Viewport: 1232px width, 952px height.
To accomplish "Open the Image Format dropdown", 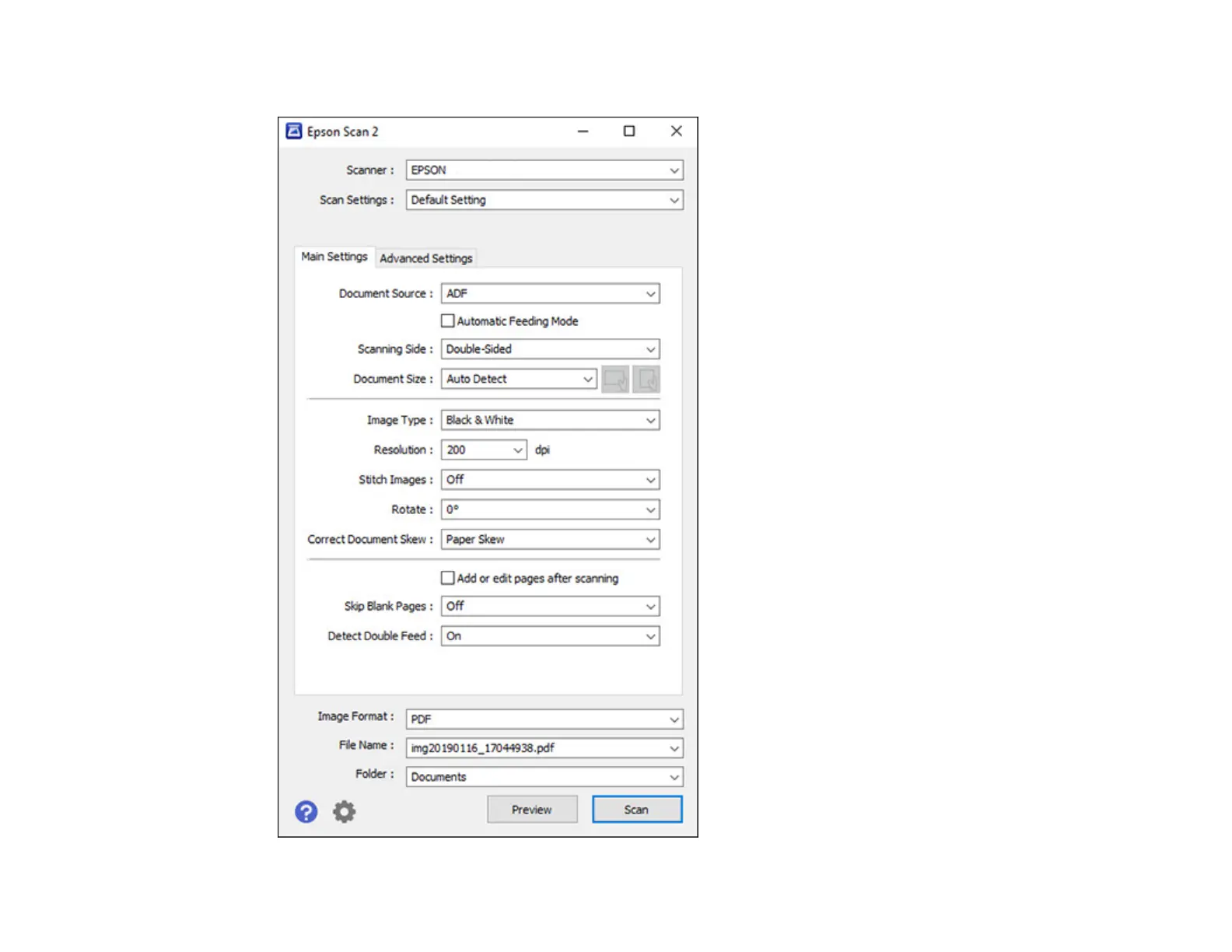I will tap(544, 719).
